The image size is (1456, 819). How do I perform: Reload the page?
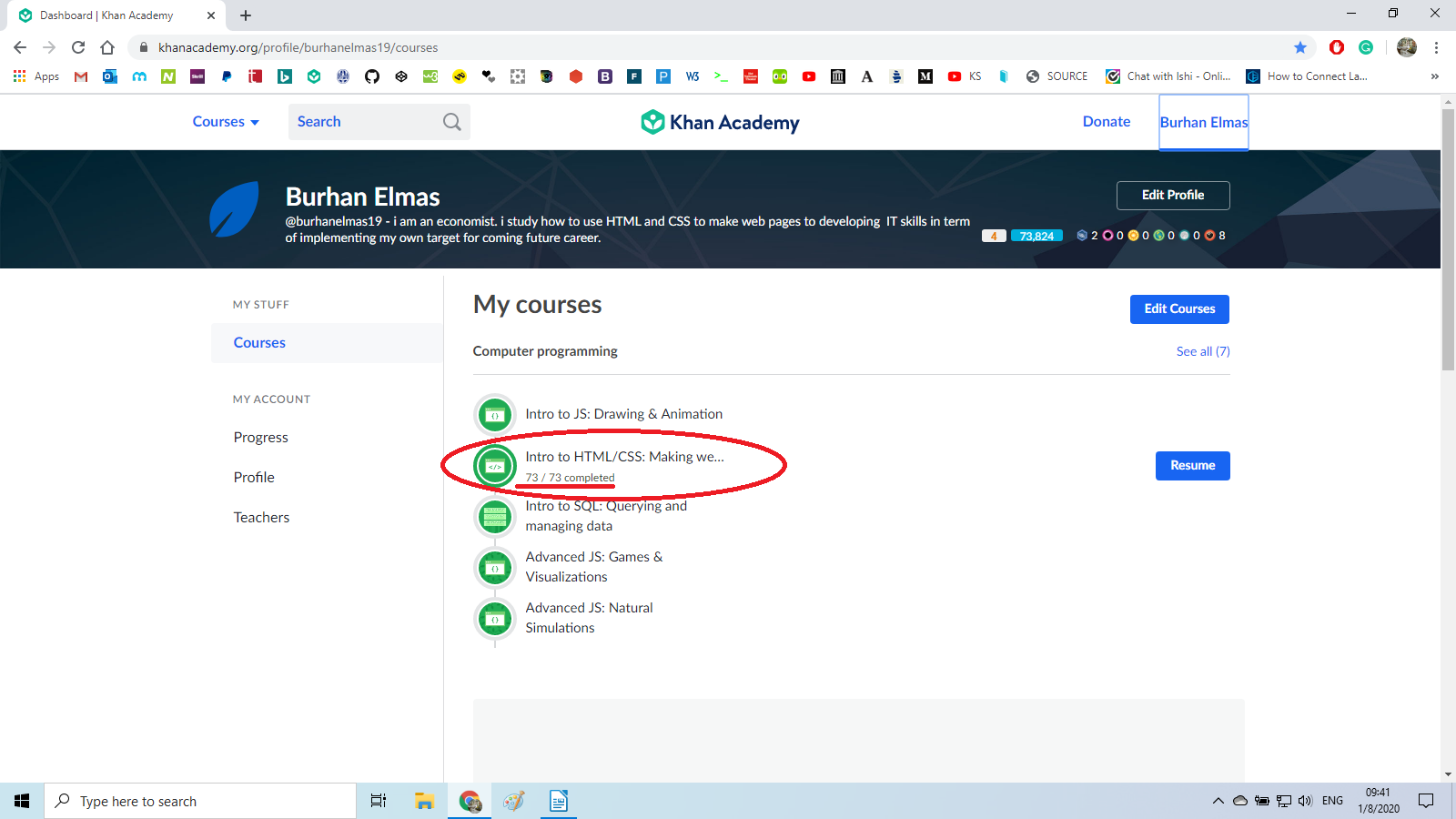click(x=78, y=47)
